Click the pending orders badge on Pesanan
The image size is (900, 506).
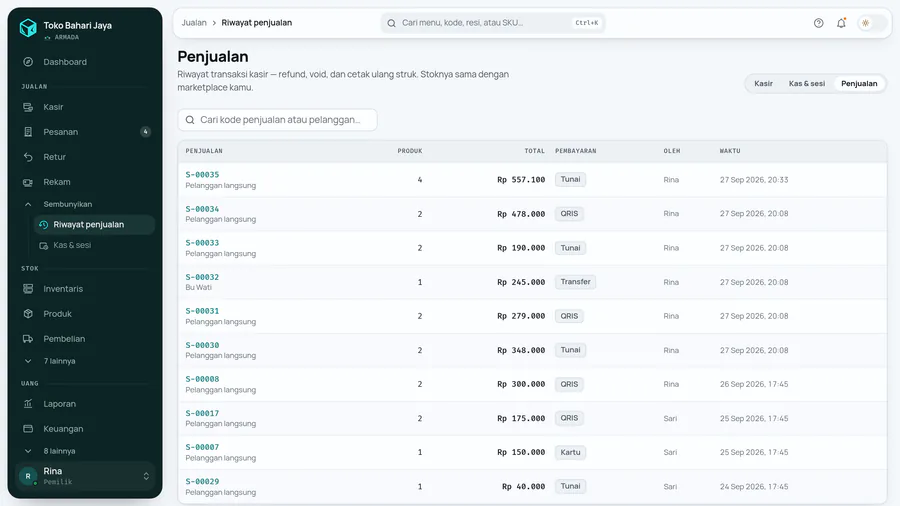point(145,132)
